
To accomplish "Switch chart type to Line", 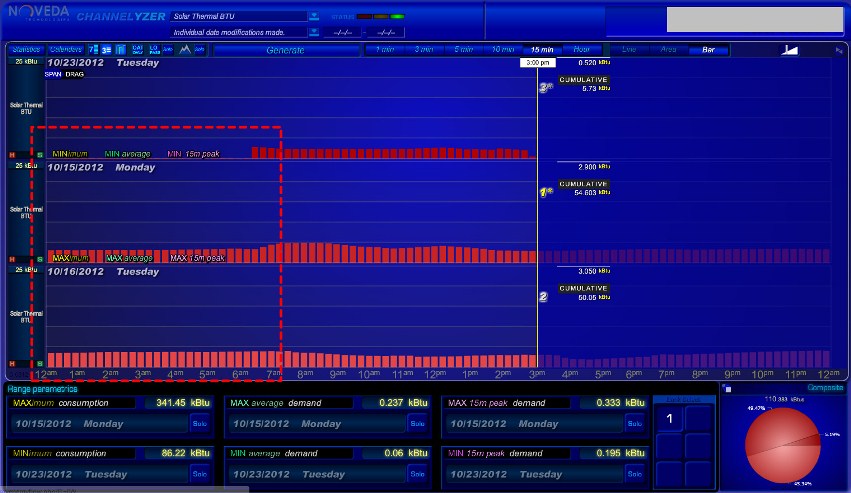I will point(629,49).
